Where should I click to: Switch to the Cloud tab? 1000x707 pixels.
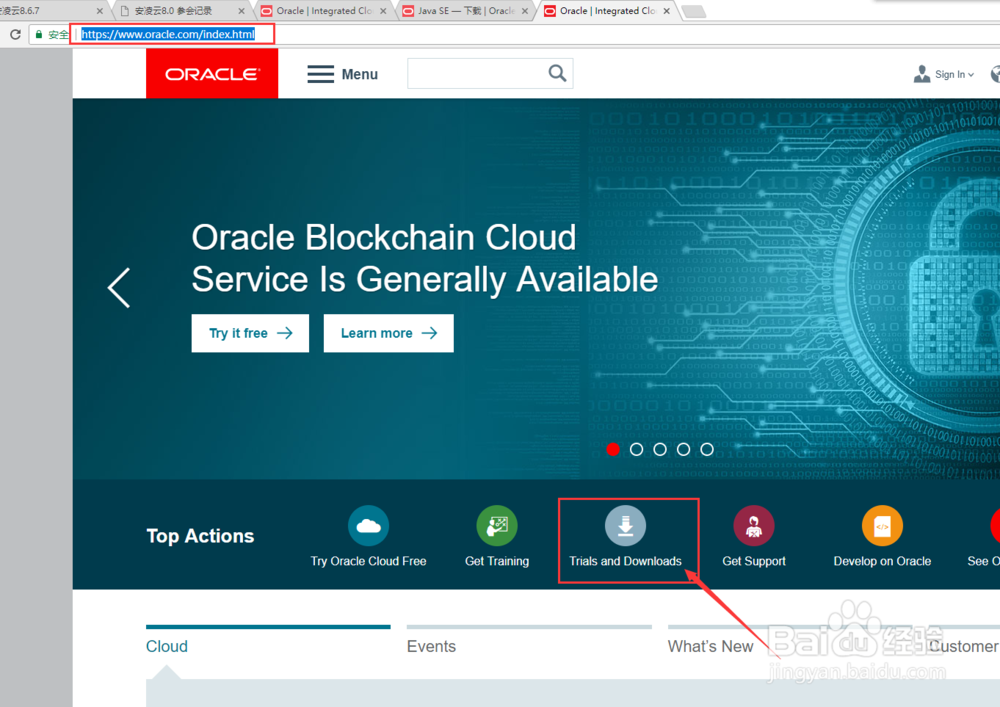tap(167, 646)
